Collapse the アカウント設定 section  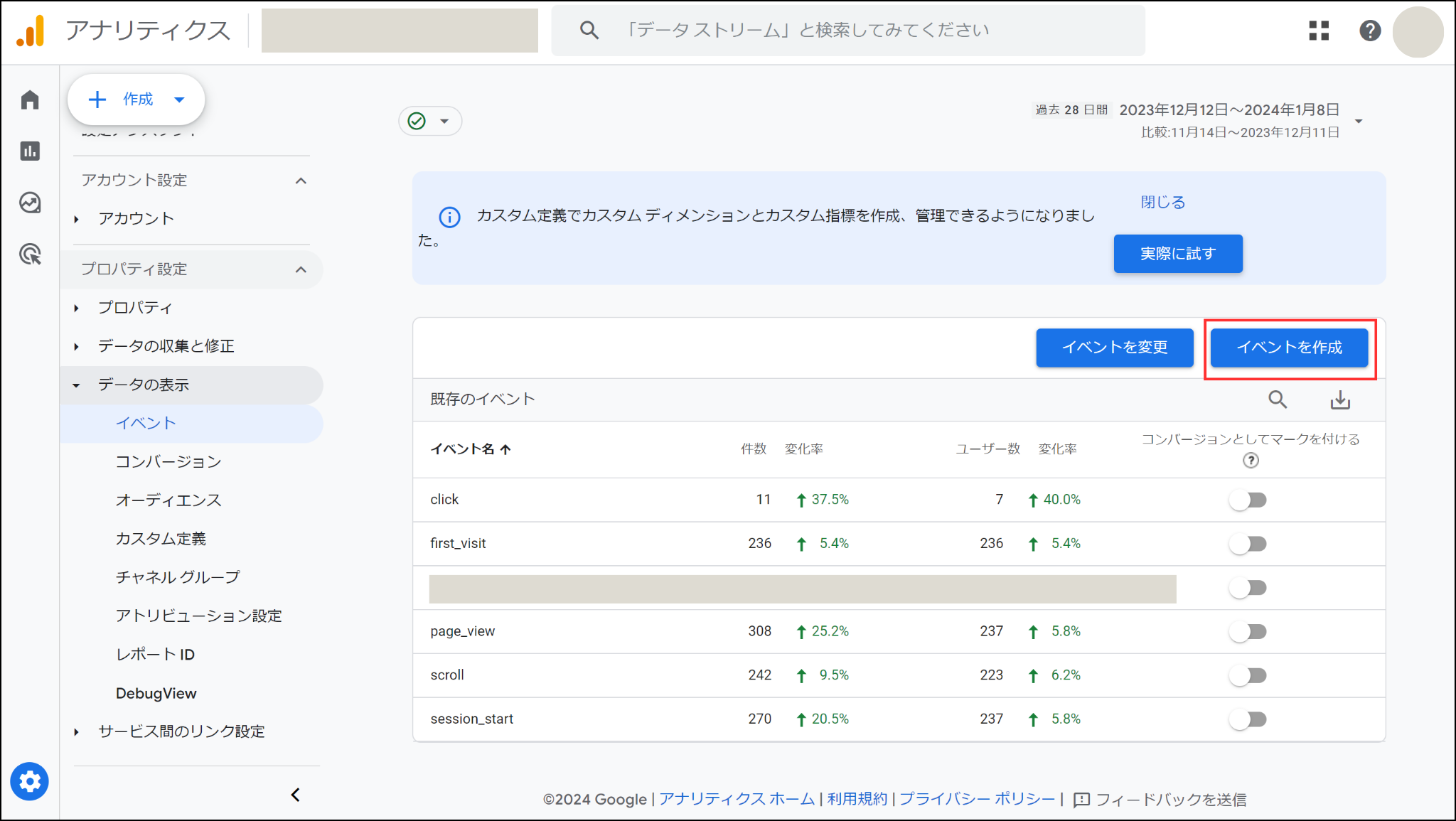point(301,181)
